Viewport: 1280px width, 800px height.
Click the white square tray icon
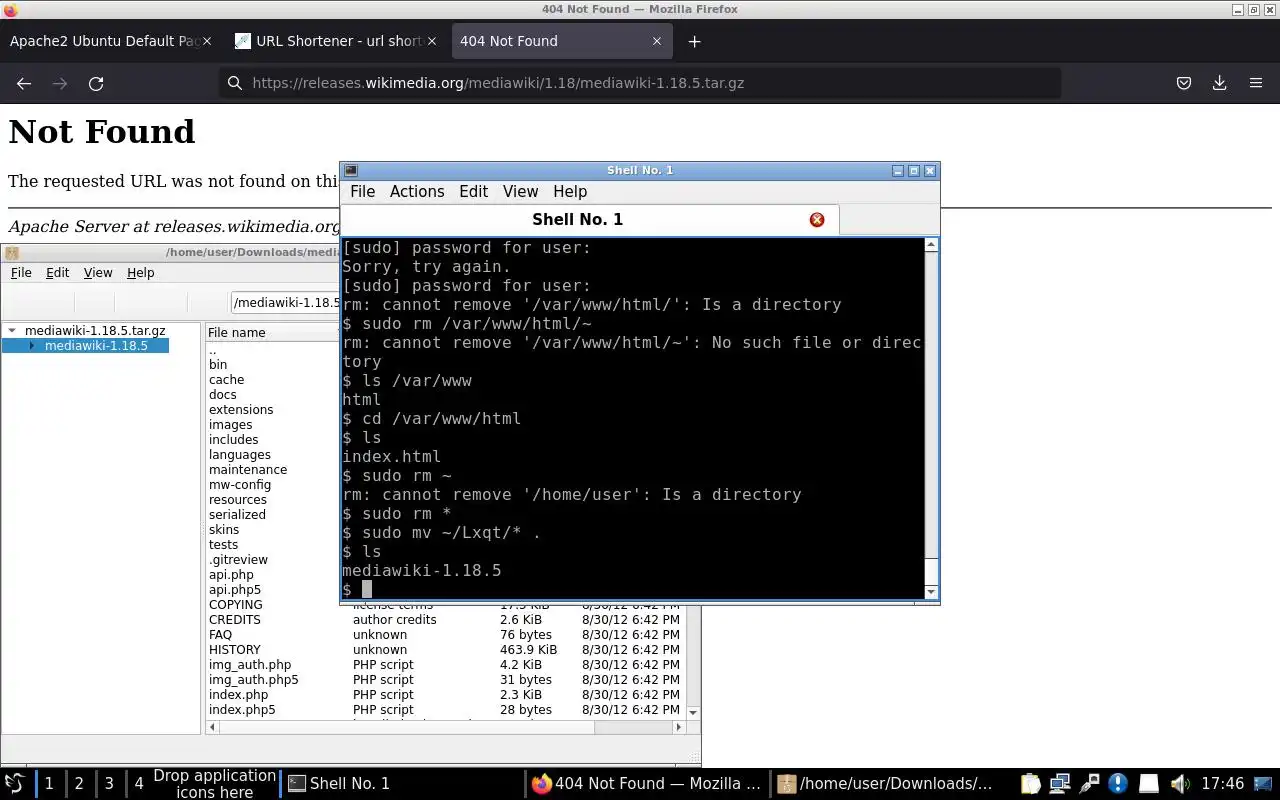[1149, 784]
